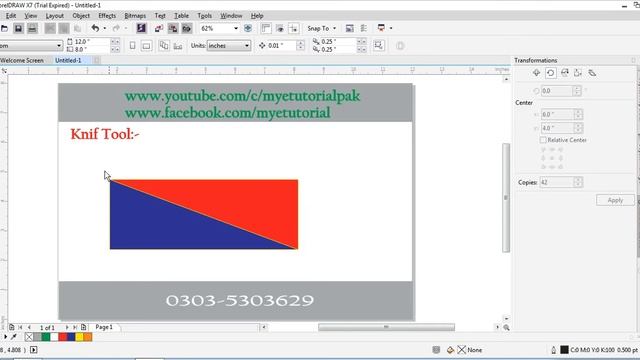The image size is (640, 360).
Task: Click the Paste icon in the toolbar
Action: [77, 28]
